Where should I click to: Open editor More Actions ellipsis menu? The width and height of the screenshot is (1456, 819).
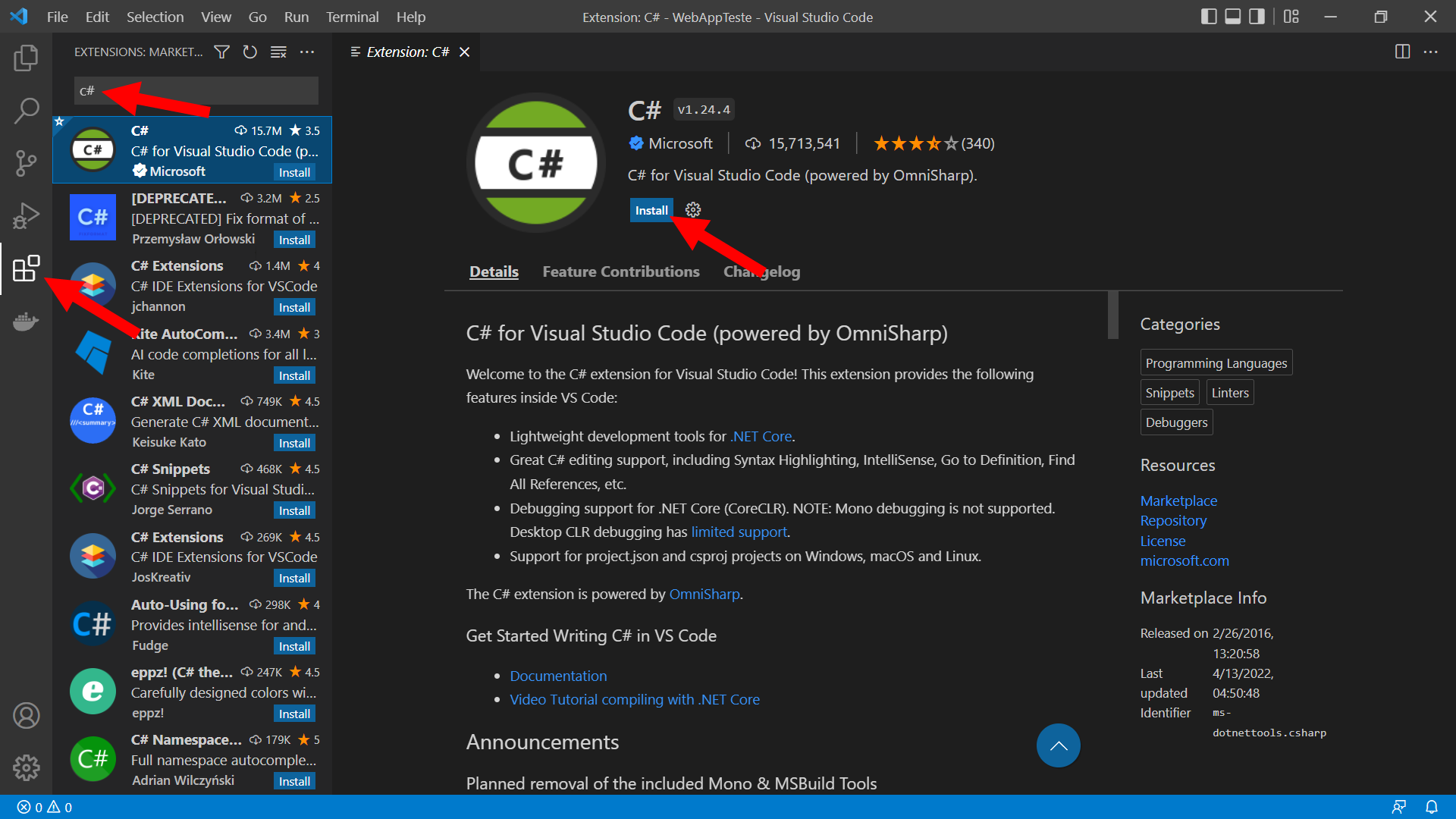[1430, 52]
